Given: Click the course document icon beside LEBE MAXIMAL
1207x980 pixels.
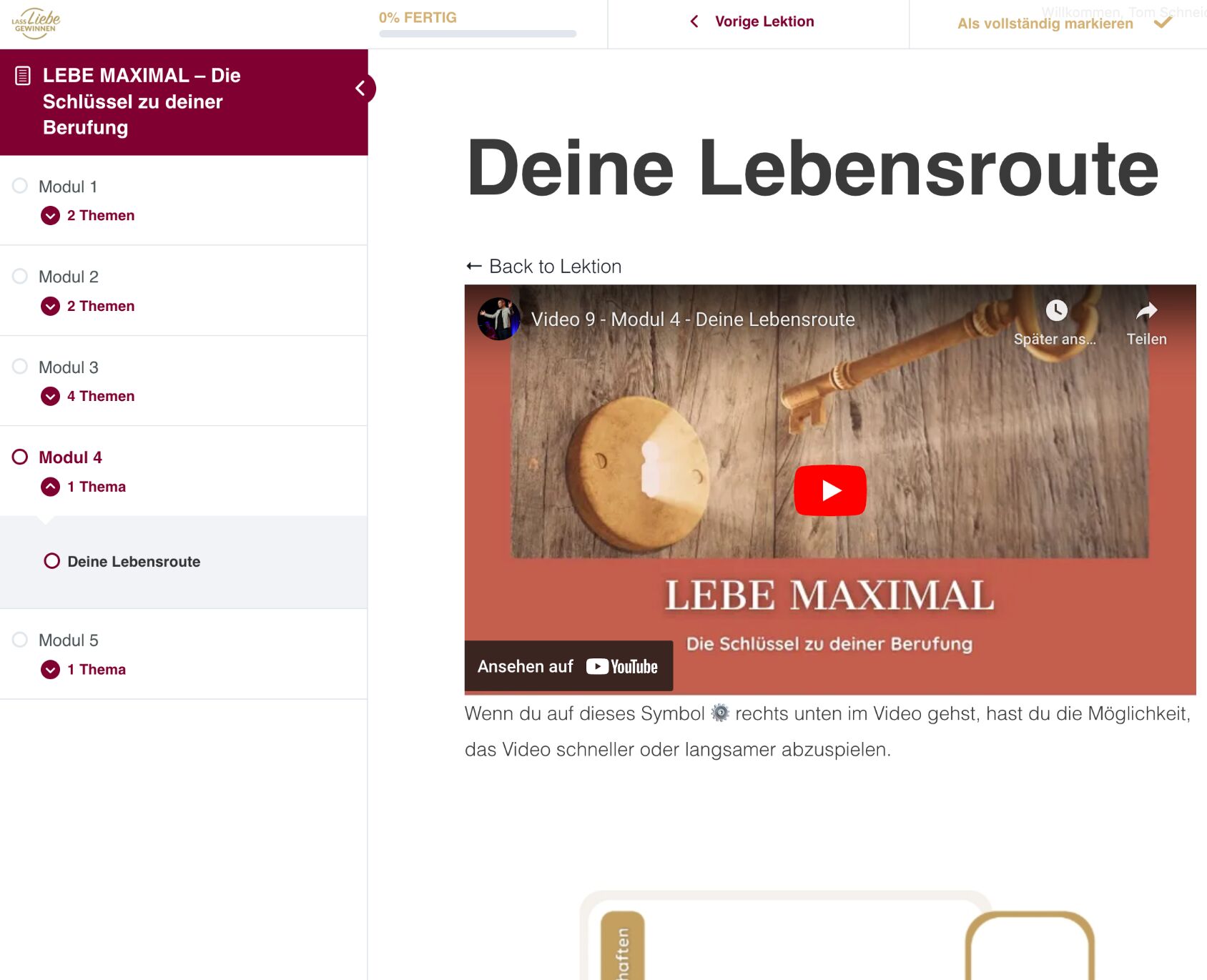Looking at the screenshot, I should (23, 75).
